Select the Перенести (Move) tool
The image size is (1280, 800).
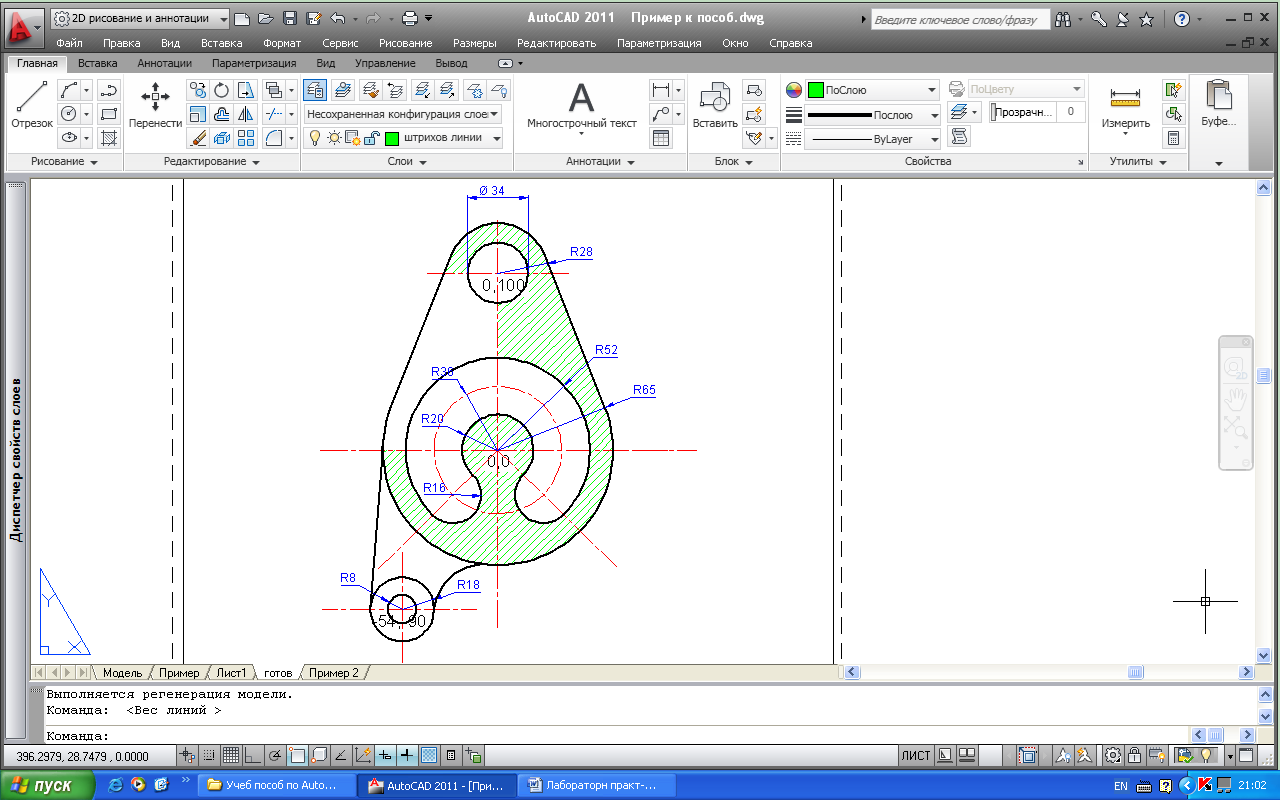click(x=155, y=107)
